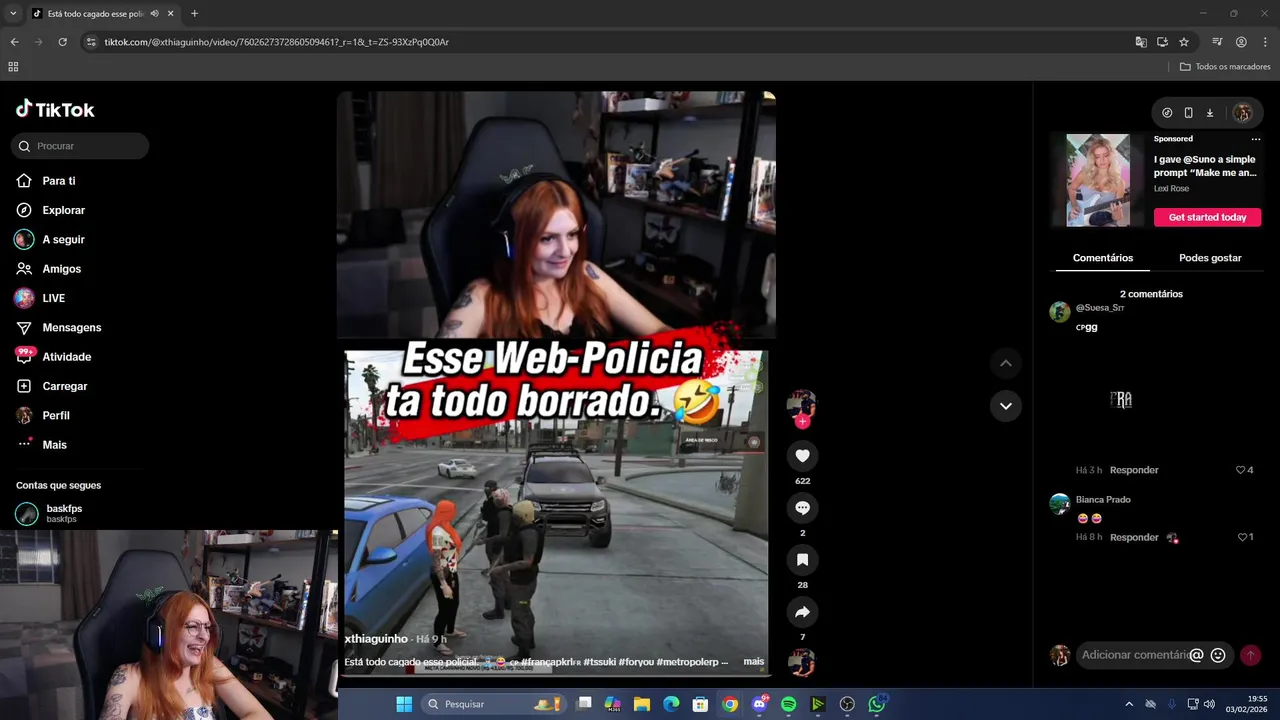Open the apps grid in bookmarks bar

pos(13,67)
